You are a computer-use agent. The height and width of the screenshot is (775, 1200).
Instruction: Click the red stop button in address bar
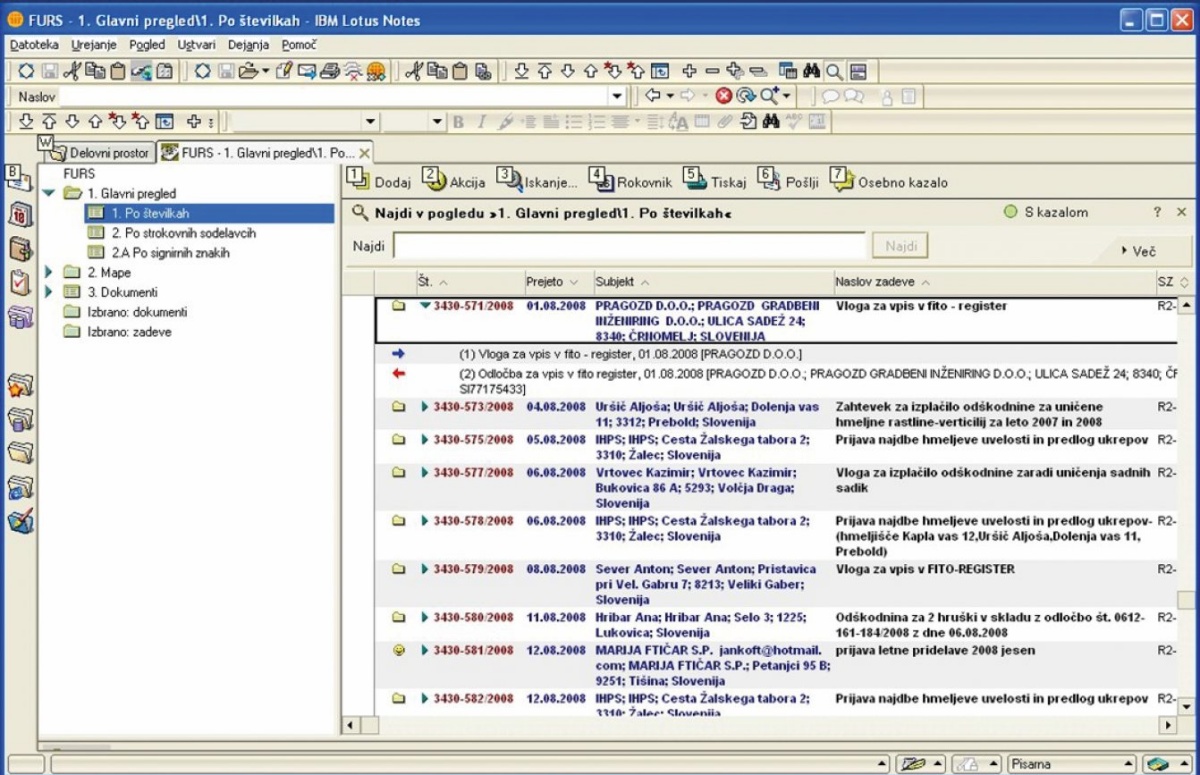(723, 96)
